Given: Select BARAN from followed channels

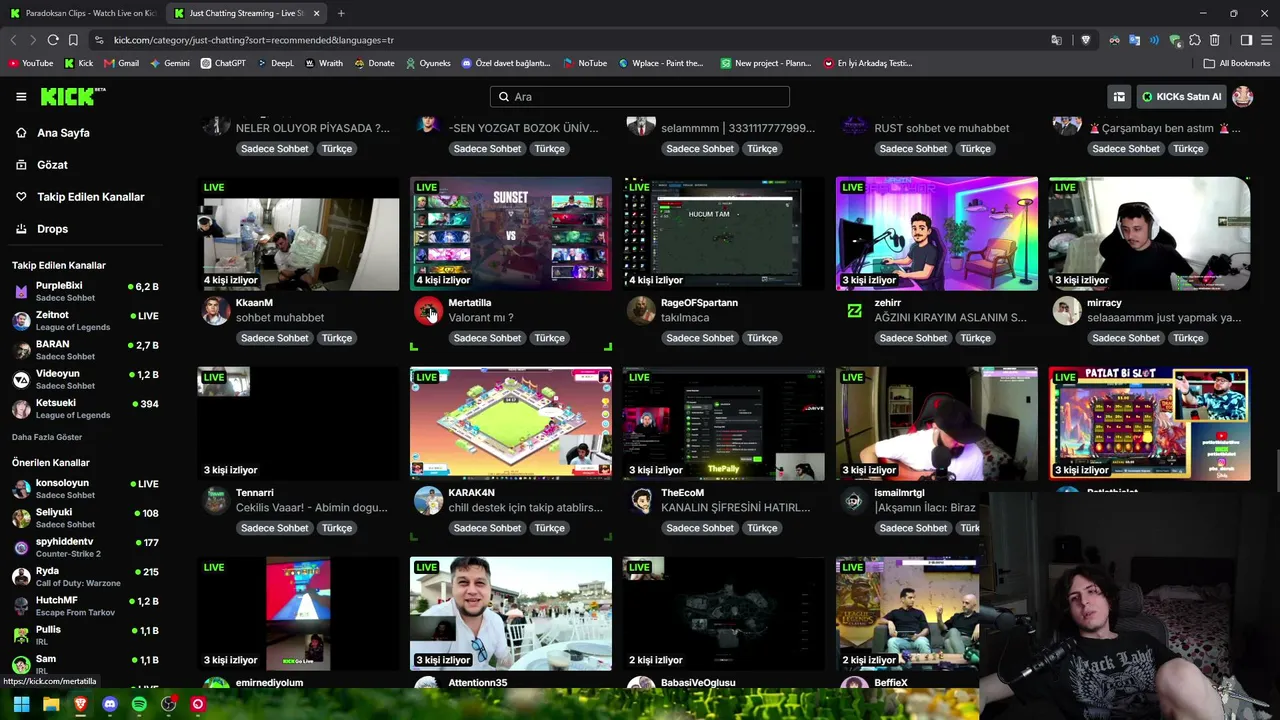Looking at the screenshot, I should (x=85, y=350).
